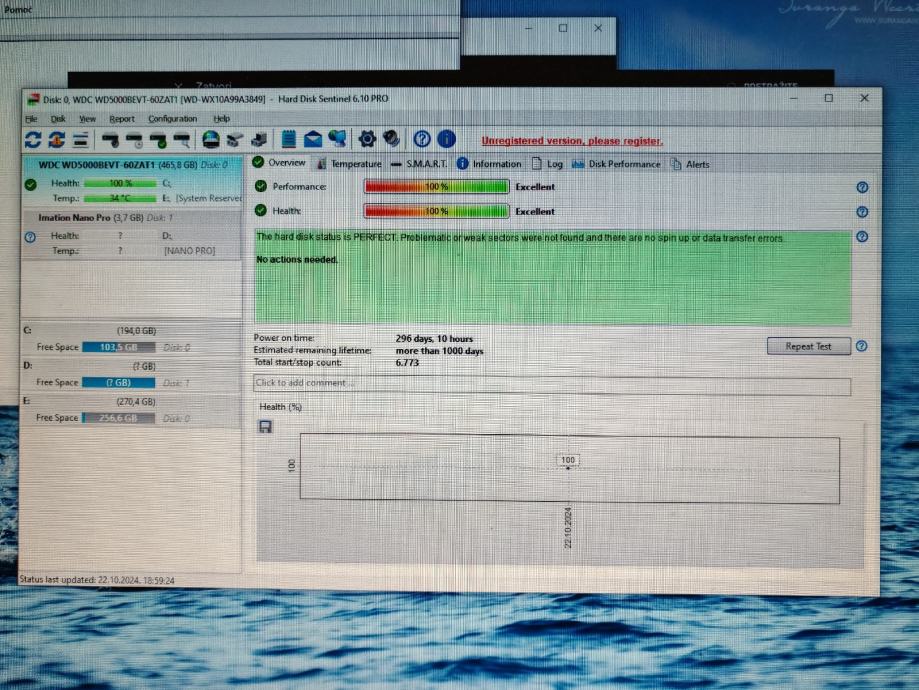Minimize the Hard Disk Sentinel window
Screen dimensions: 919x690
(x=794, y=98)
